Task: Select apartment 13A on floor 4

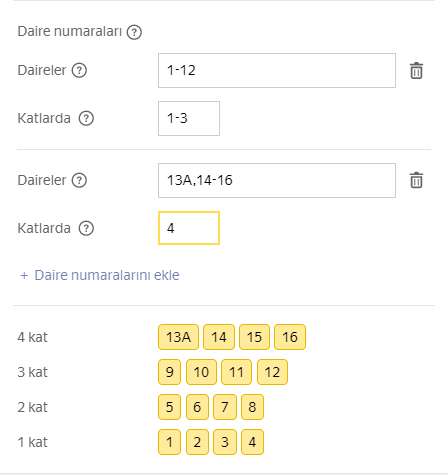Action: tap(178, 337)
